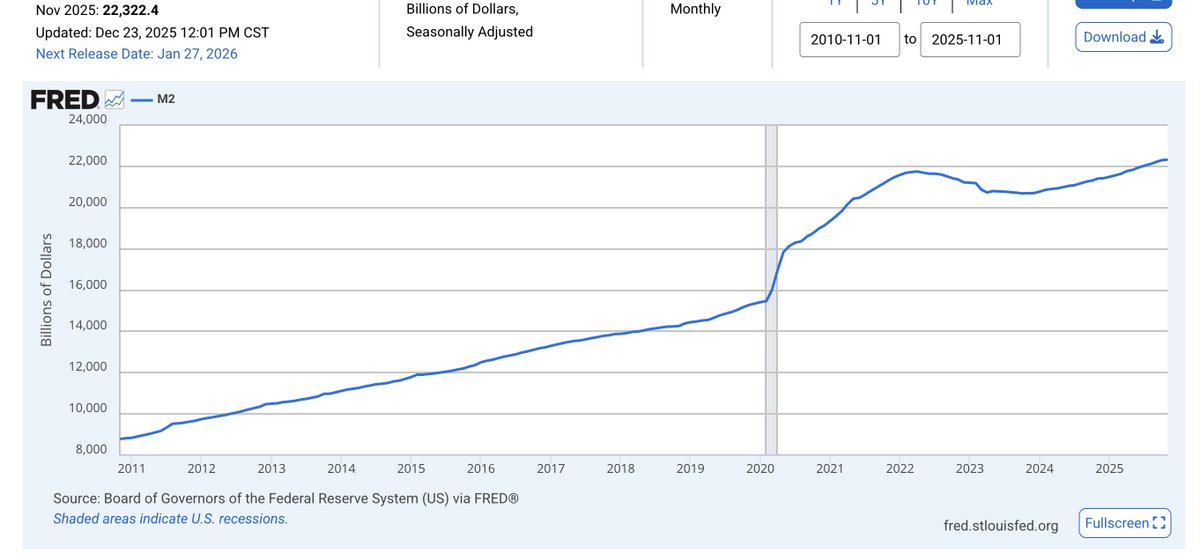This screenshot has width=1200, height=560.
Task: Click the 'Monthly' frequency text
Action: pyautogui.click(x=695, y=9)
